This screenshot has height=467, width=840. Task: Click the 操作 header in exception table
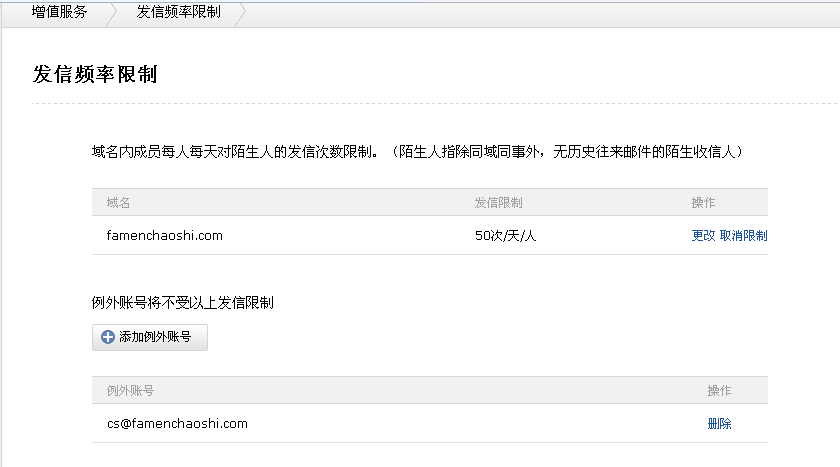(x=719, y=390)
